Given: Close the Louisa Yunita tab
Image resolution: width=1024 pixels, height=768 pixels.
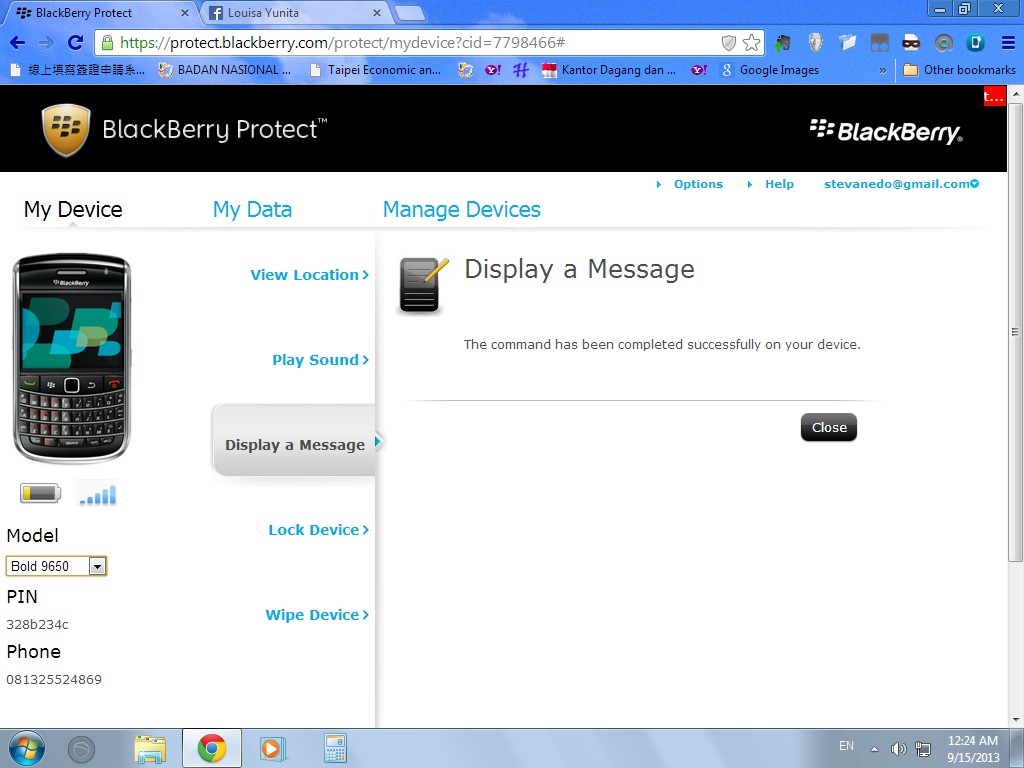Looking at the screenshot, I should click(x=377, y=13).
